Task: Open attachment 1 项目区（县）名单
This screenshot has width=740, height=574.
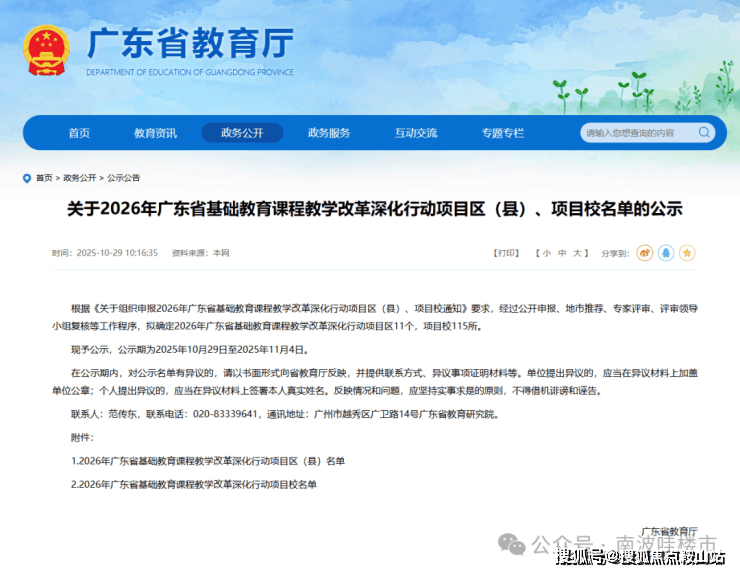Action: coord(208,461)
